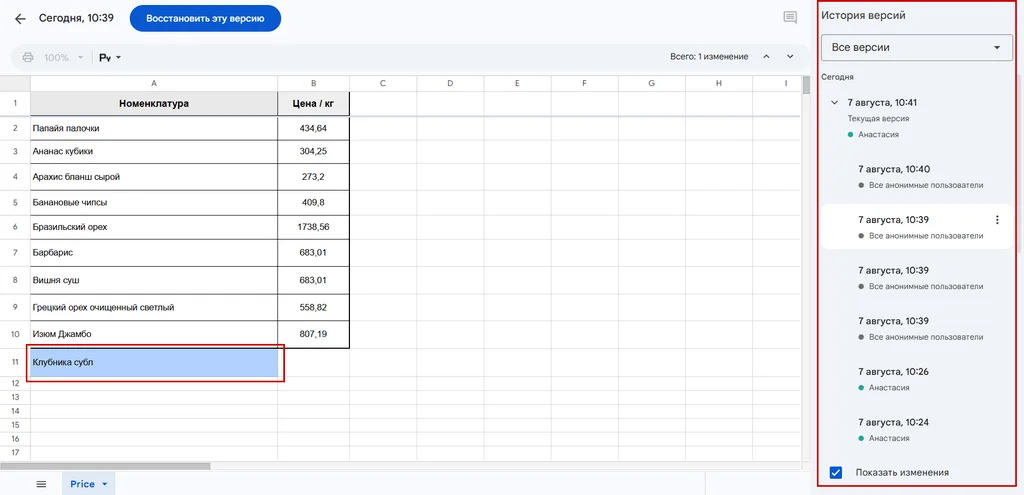Open the currency format dropdown
This screenshot has height=495, width=1024.
(x=109, y=57)
